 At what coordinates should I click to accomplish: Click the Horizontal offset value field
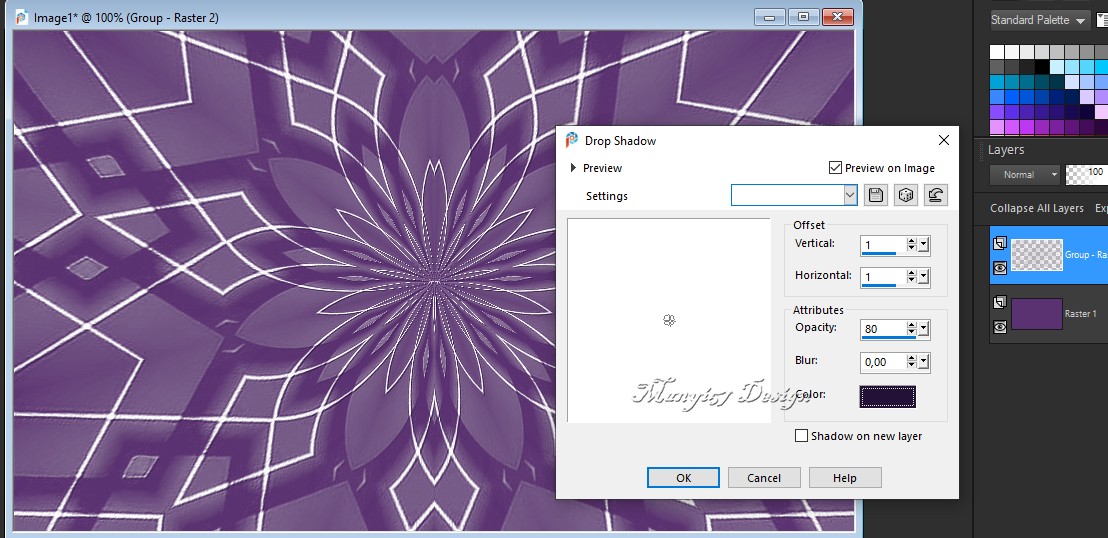(x=883, y=277)
